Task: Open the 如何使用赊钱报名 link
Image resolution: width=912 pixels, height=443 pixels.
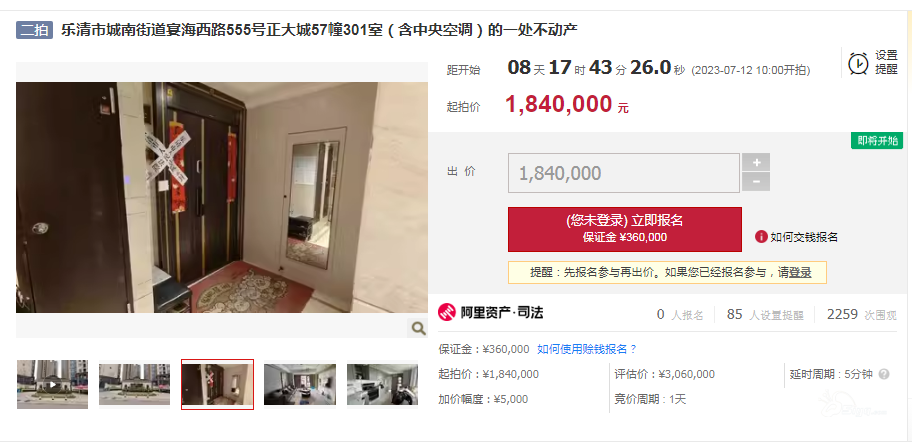Action: (587, 349)
